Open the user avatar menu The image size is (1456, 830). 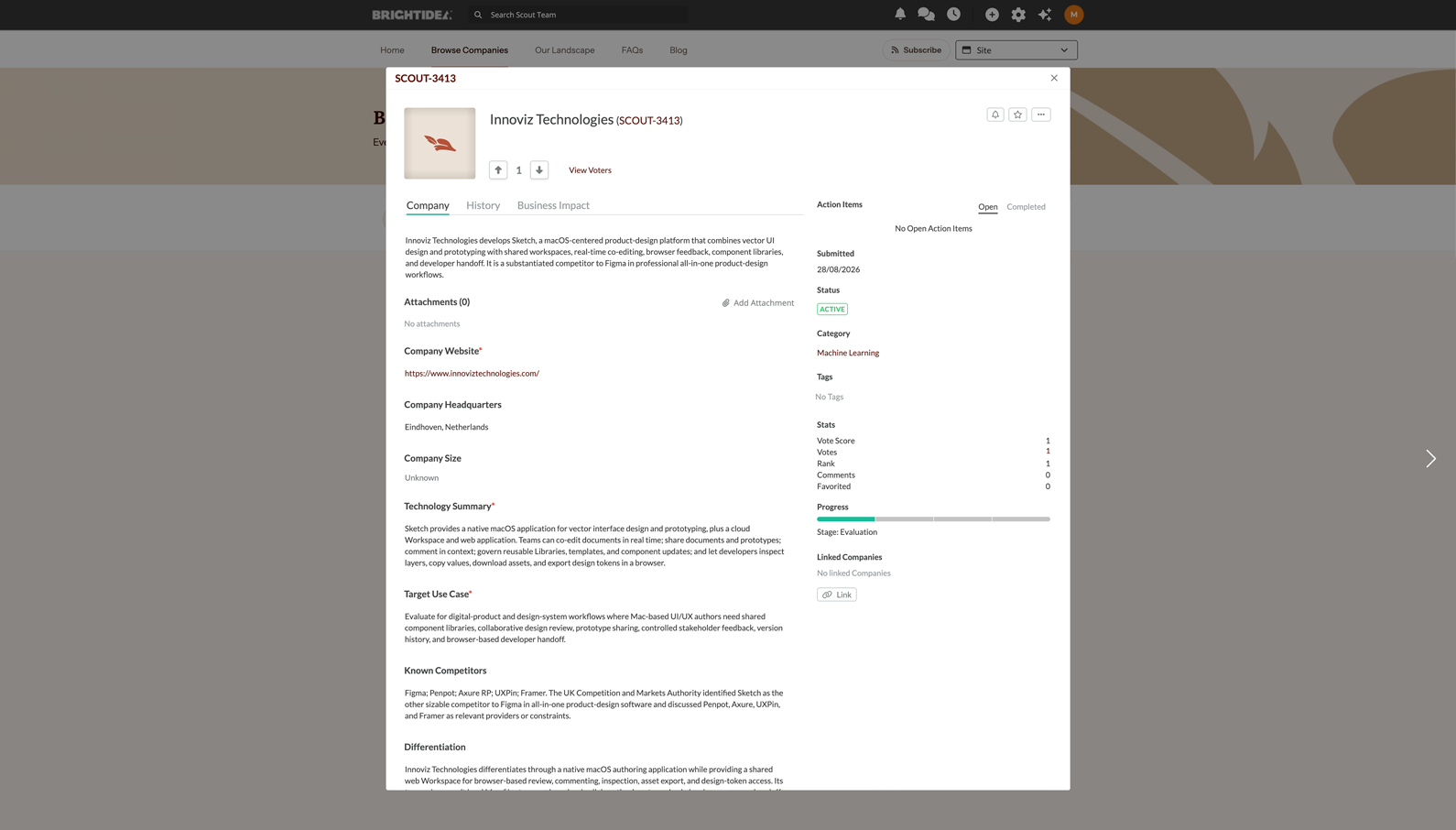1074,15
